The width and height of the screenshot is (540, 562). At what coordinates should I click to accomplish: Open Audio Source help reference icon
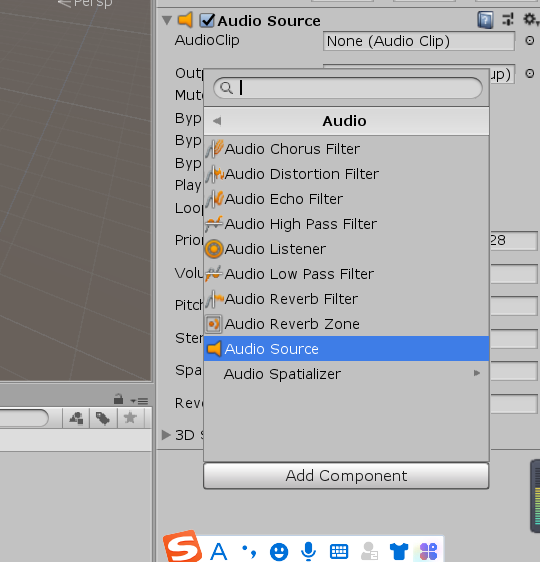[485, 20]
